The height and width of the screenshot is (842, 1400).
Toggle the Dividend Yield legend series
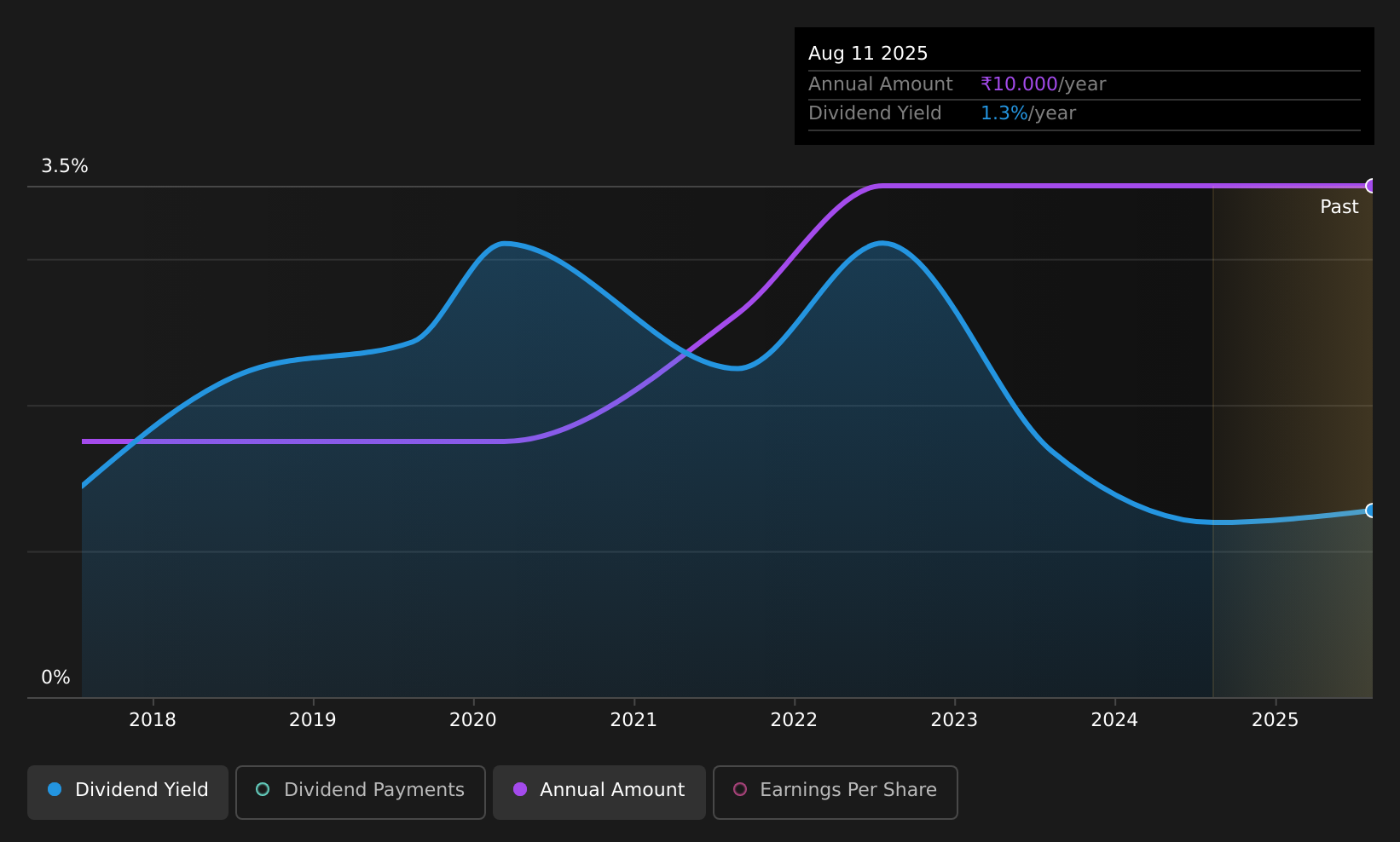[128, 792]
